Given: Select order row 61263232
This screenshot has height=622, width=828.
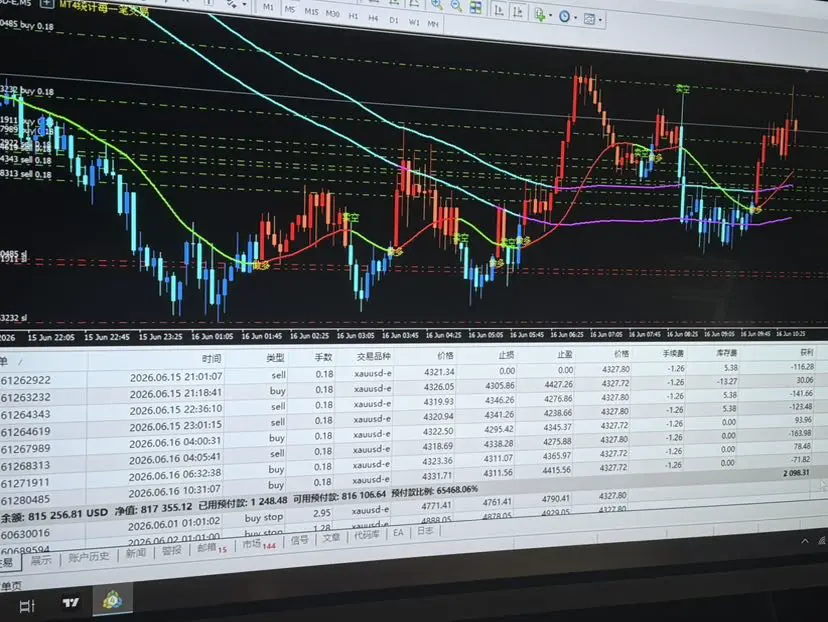Looking at the screenshot, I should (x=407, y=390).
